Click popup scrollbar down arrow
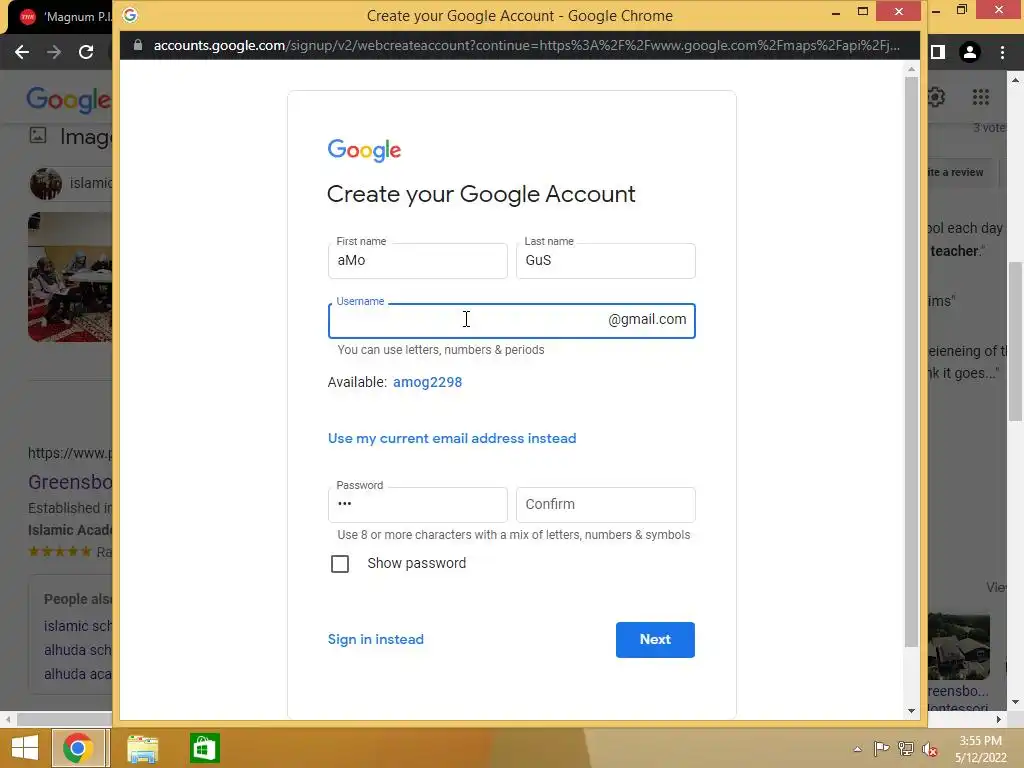 911,711
